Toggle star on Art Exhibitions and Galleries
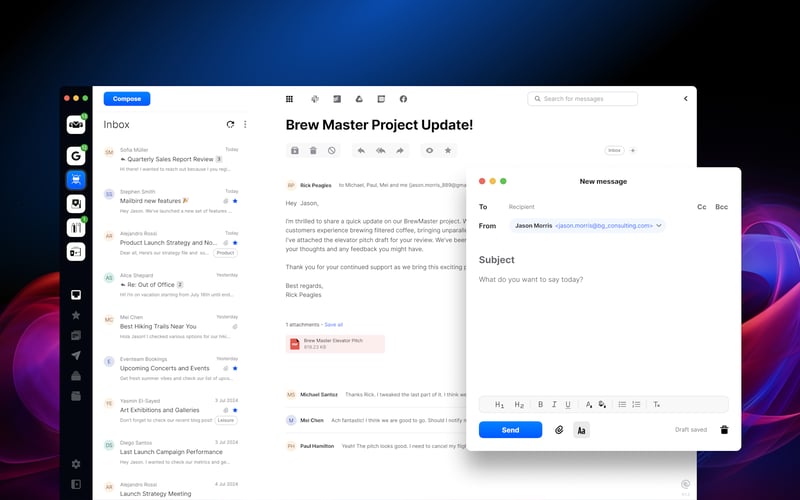The width and height of the screenshot is (800, 500). click(235, 410)
